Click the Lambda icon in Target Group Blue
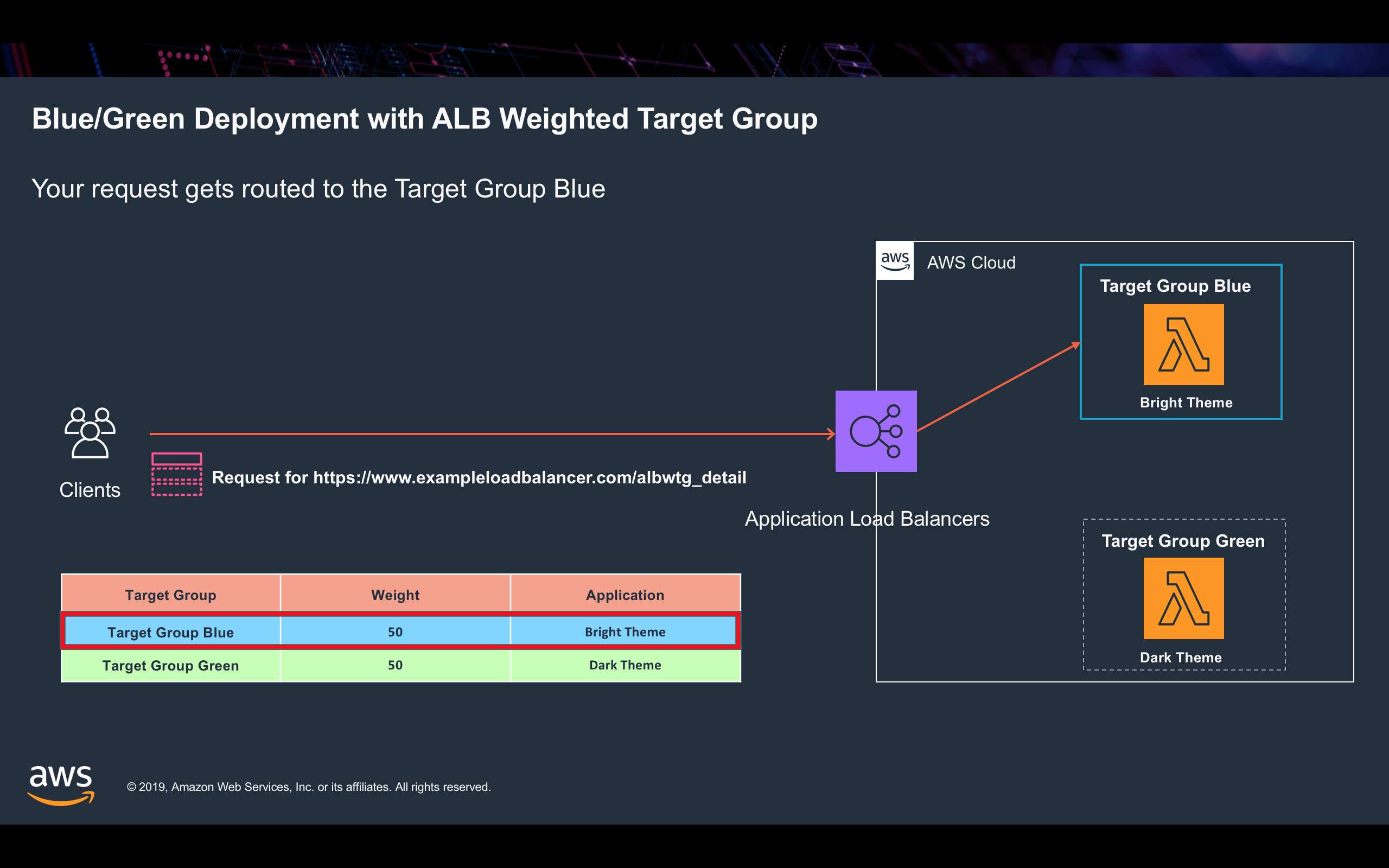This screenshot has height=868, width=1389. click(1183, 344)
